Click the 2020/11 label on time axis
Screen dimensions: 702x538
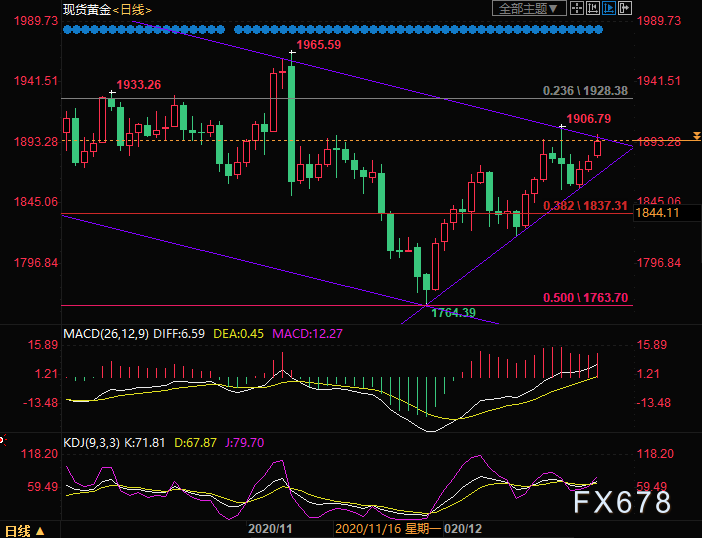tap(268, 528)
